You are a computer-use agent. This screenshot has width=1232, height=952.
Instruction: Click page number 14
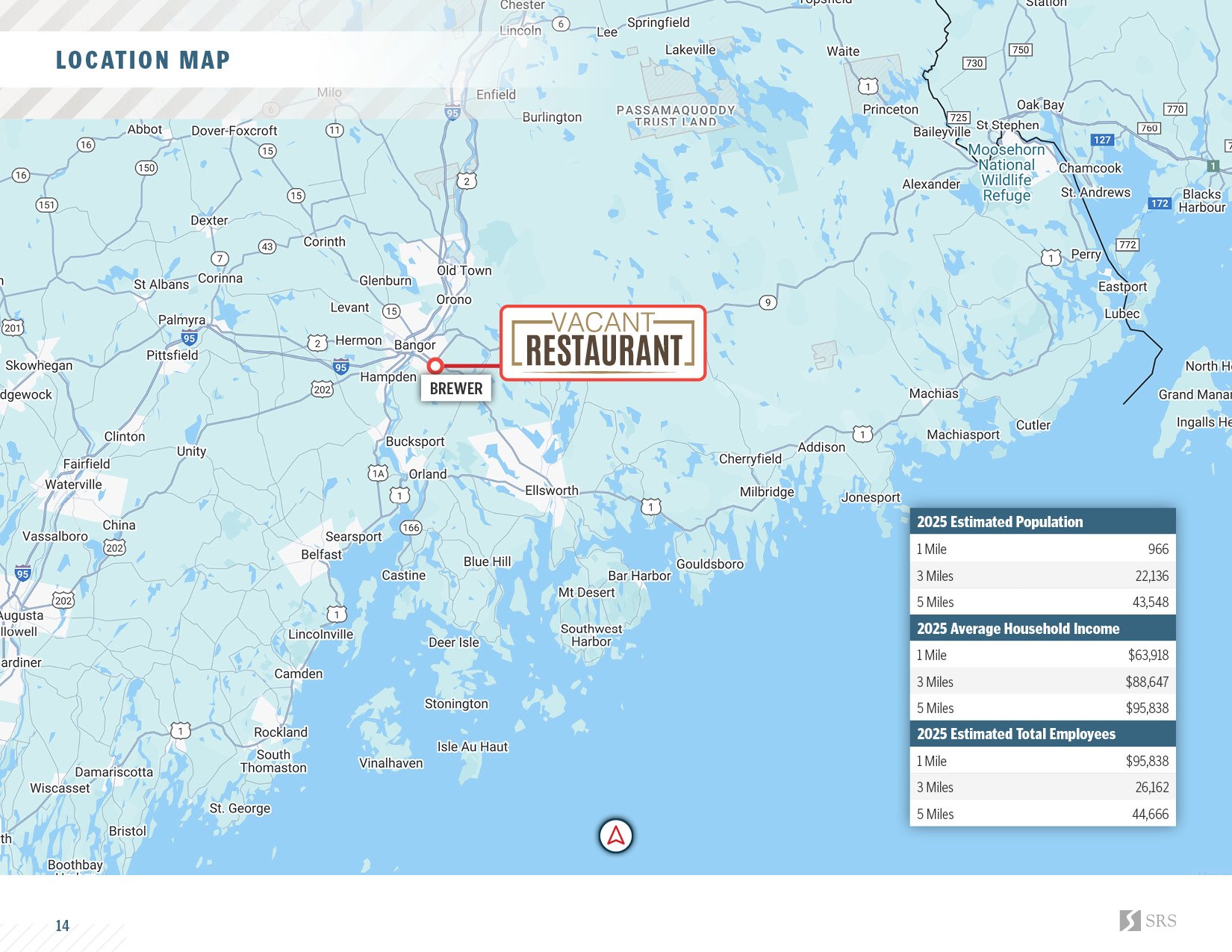click(62, 926)
